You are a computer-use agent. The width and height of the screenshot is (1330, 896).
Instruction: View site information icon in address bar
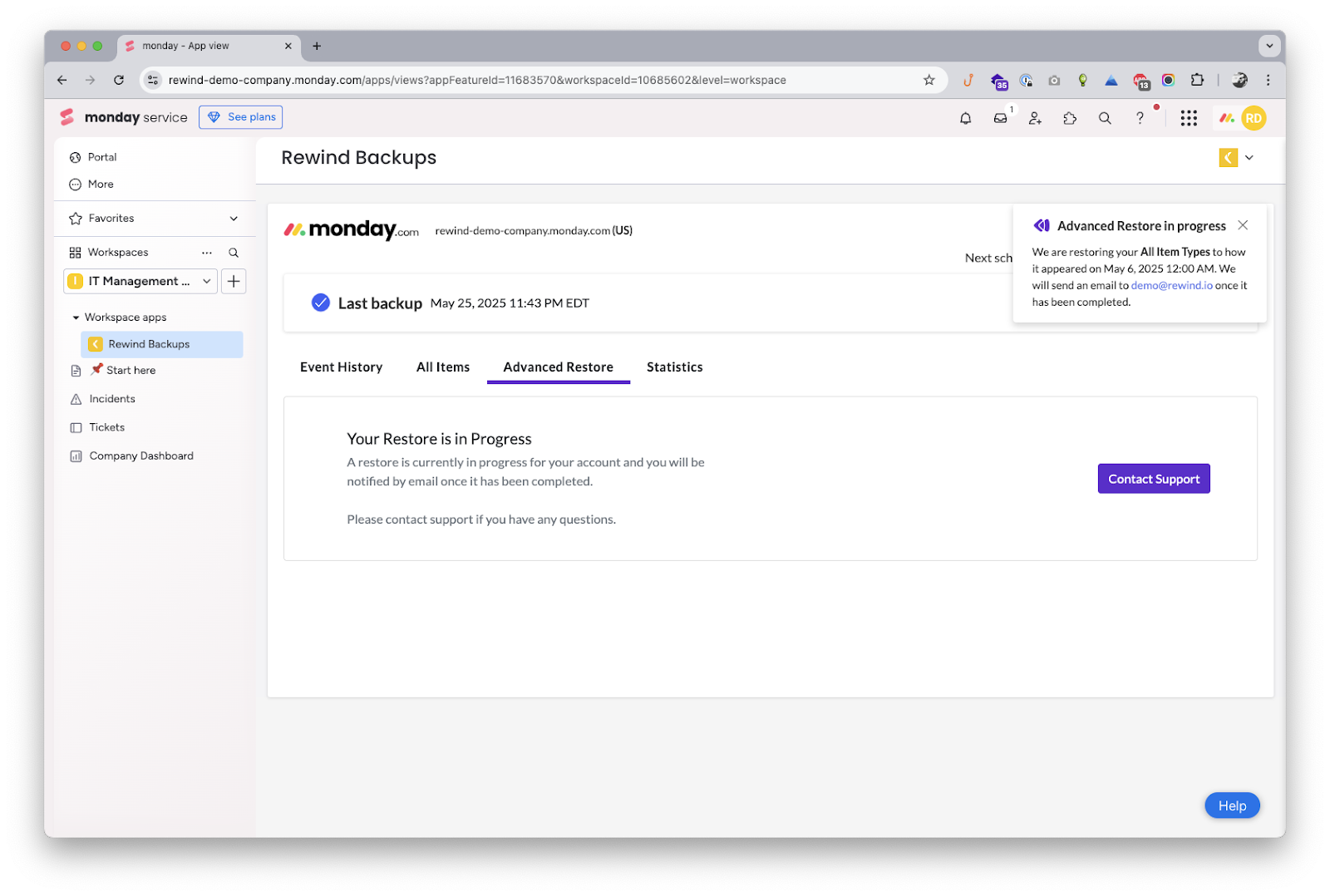pos(153,80)
